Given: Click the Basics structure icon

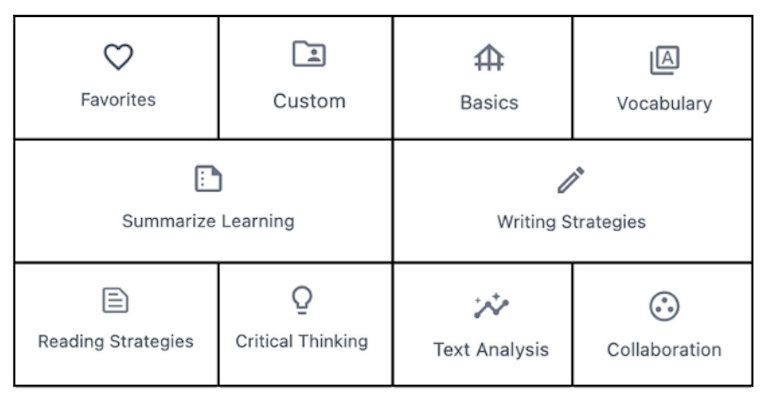Looking at the screenshot, I should [x=489, y=58].
